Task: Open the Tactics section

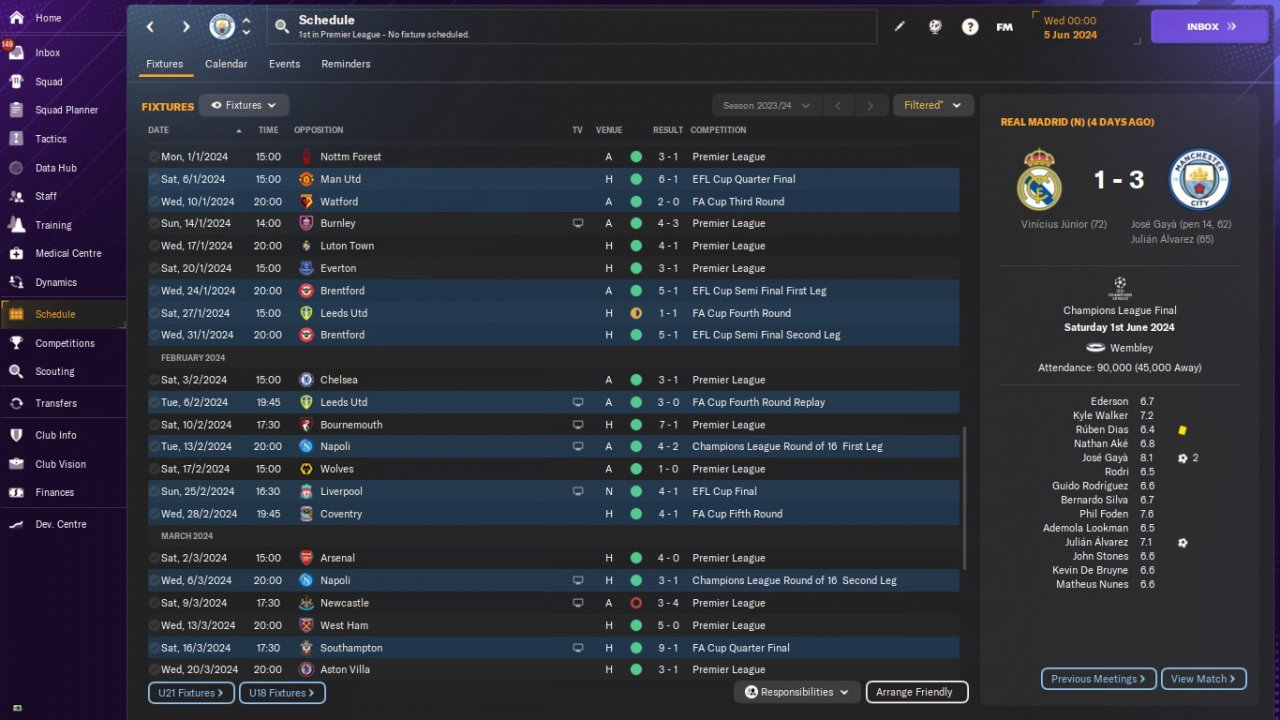Action: (x=50, y=139)
